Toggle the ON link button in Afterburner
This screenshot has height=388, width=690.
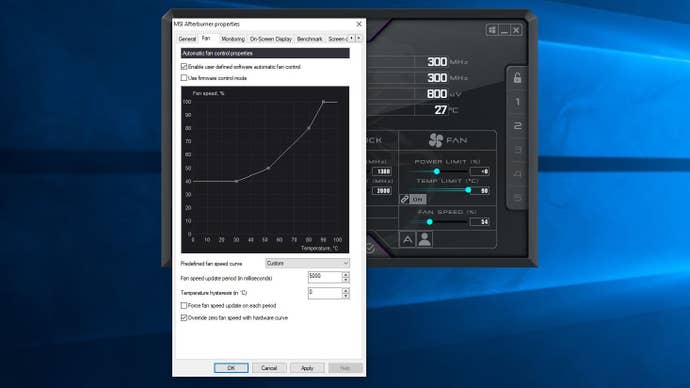[418, 199]
